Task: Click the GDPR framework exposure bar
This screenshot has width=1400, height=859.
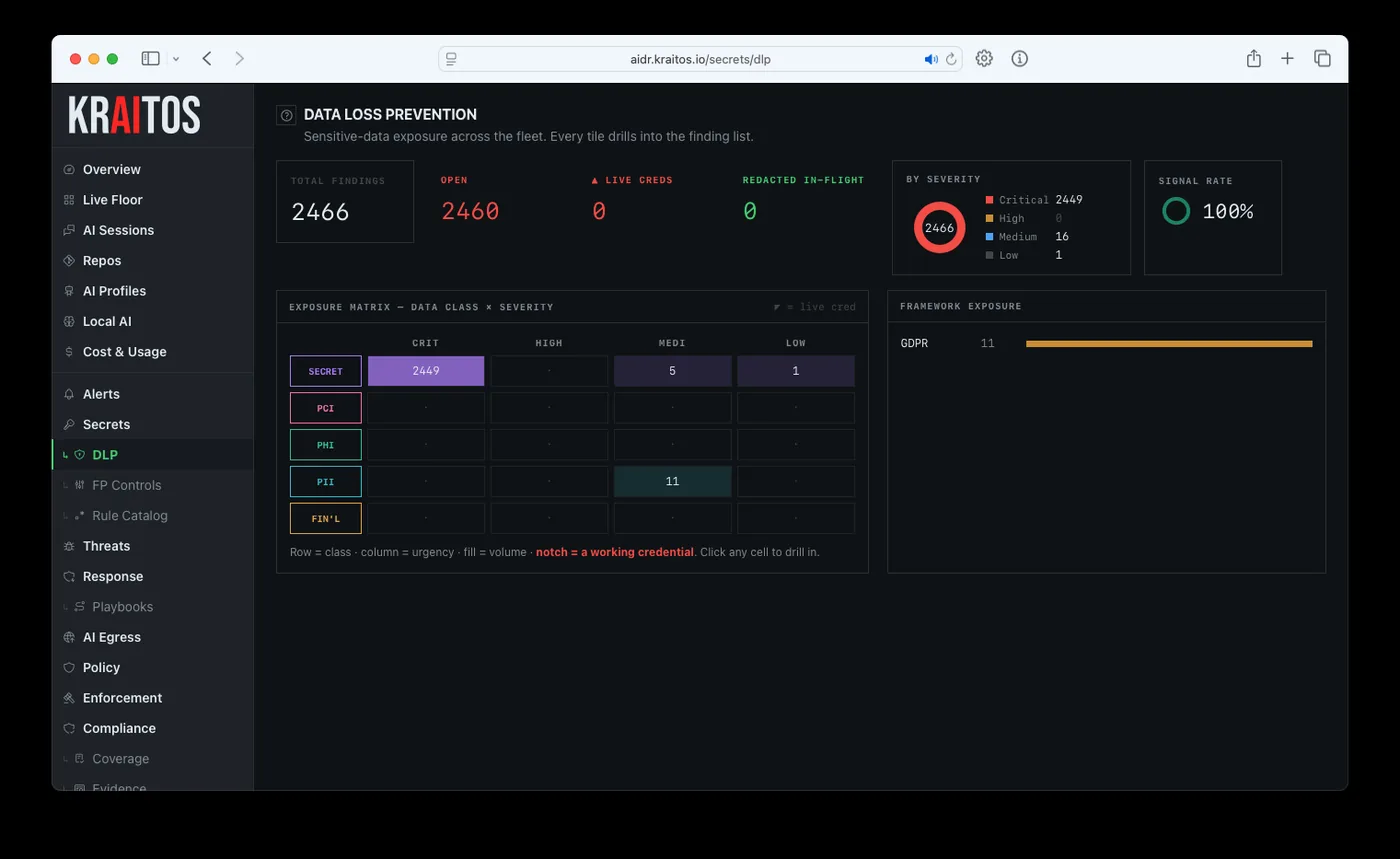Action: (x=1169, y=344)
